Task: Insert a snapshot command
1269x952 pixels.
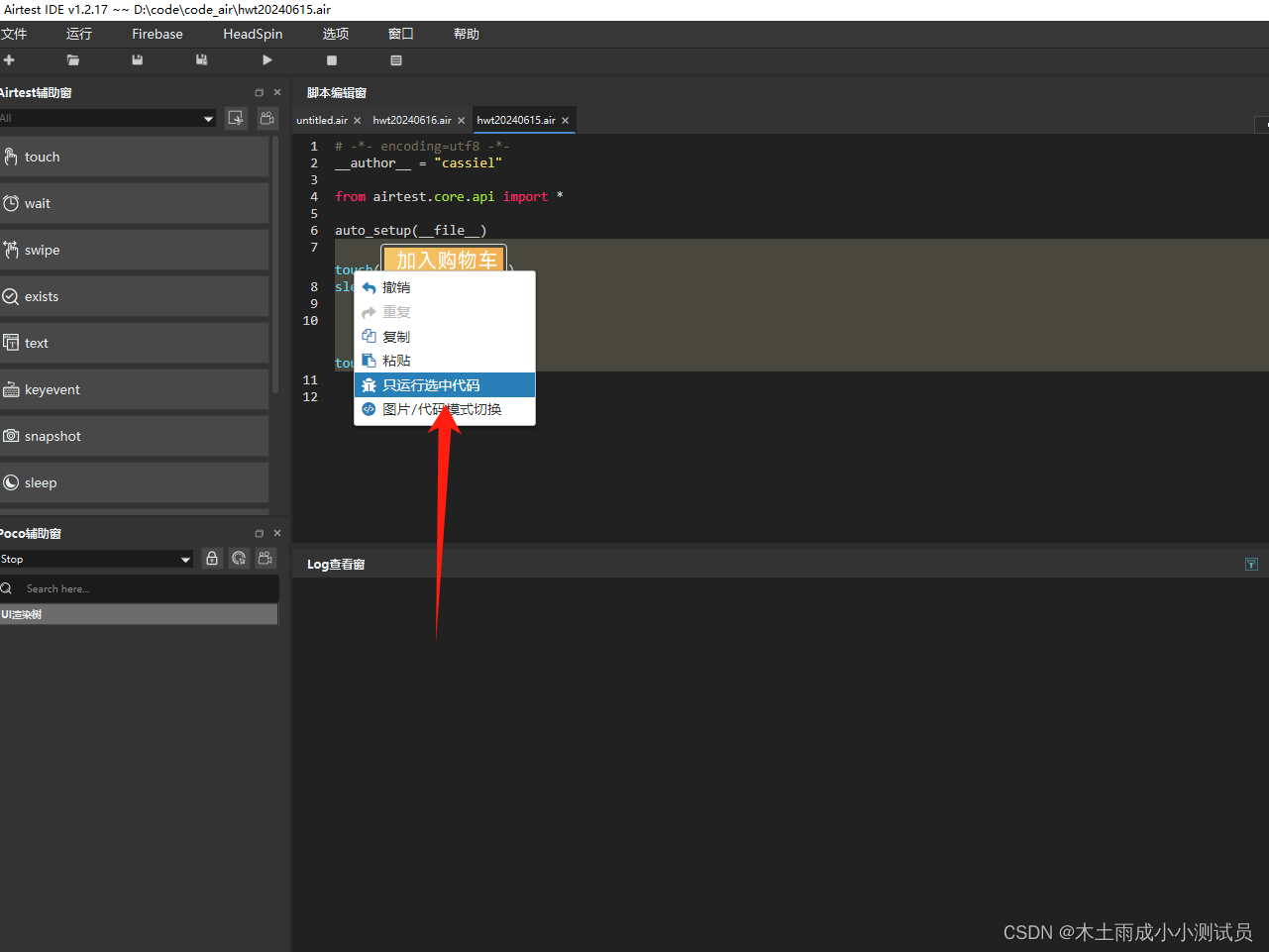Action: coord(135,436)
